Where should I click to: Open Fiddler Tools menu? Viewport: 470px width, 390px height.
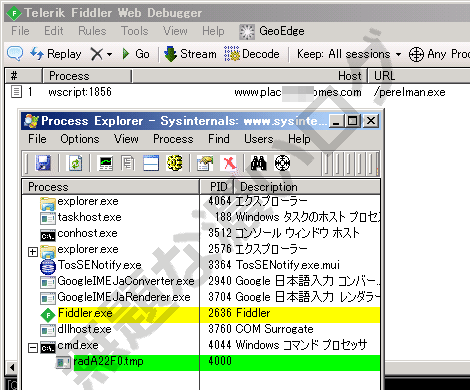[134, 31]
